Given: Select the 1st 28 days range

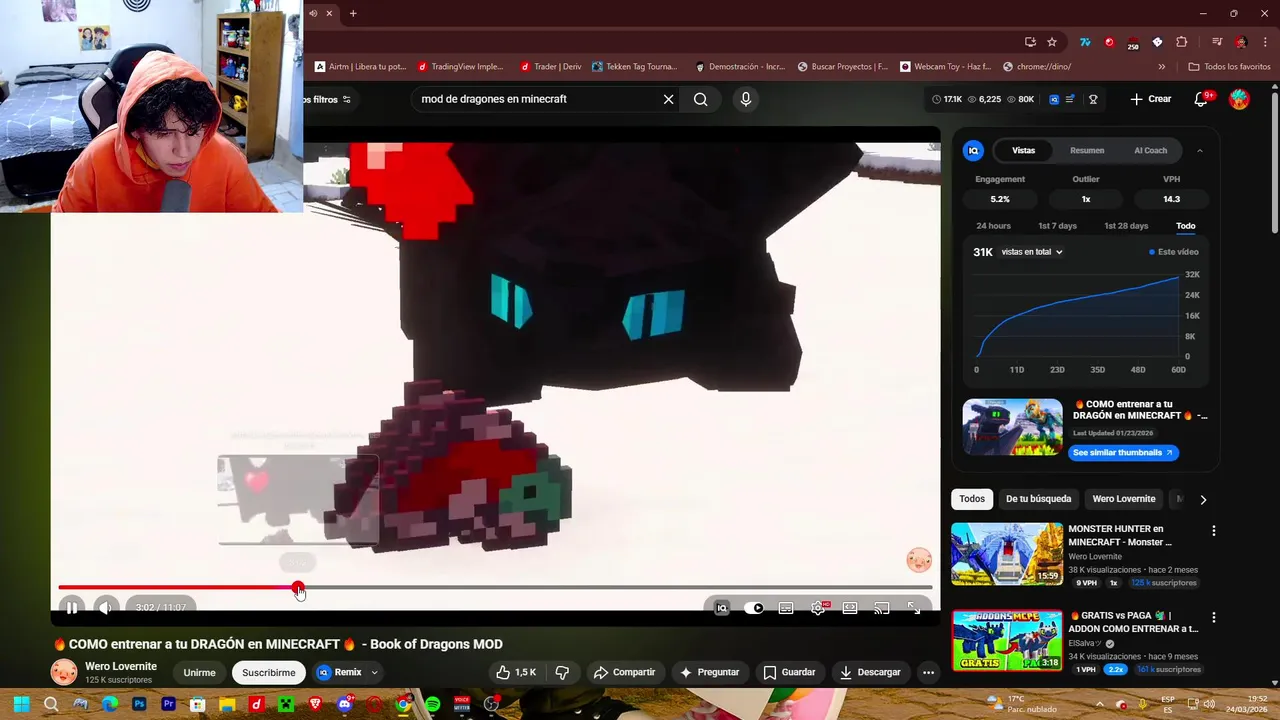Looking at the screenshot, I should pos(1126,226).
